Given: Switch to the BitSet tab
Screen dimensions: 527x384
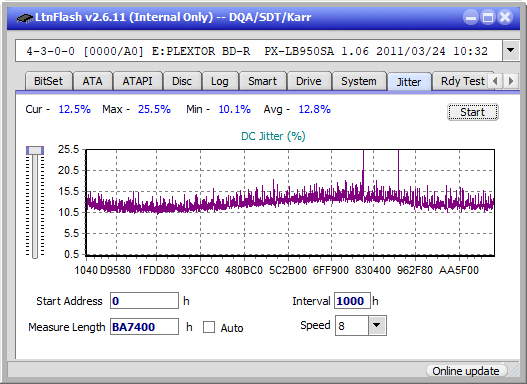Looking at the screenshot, I should [48, 81].
